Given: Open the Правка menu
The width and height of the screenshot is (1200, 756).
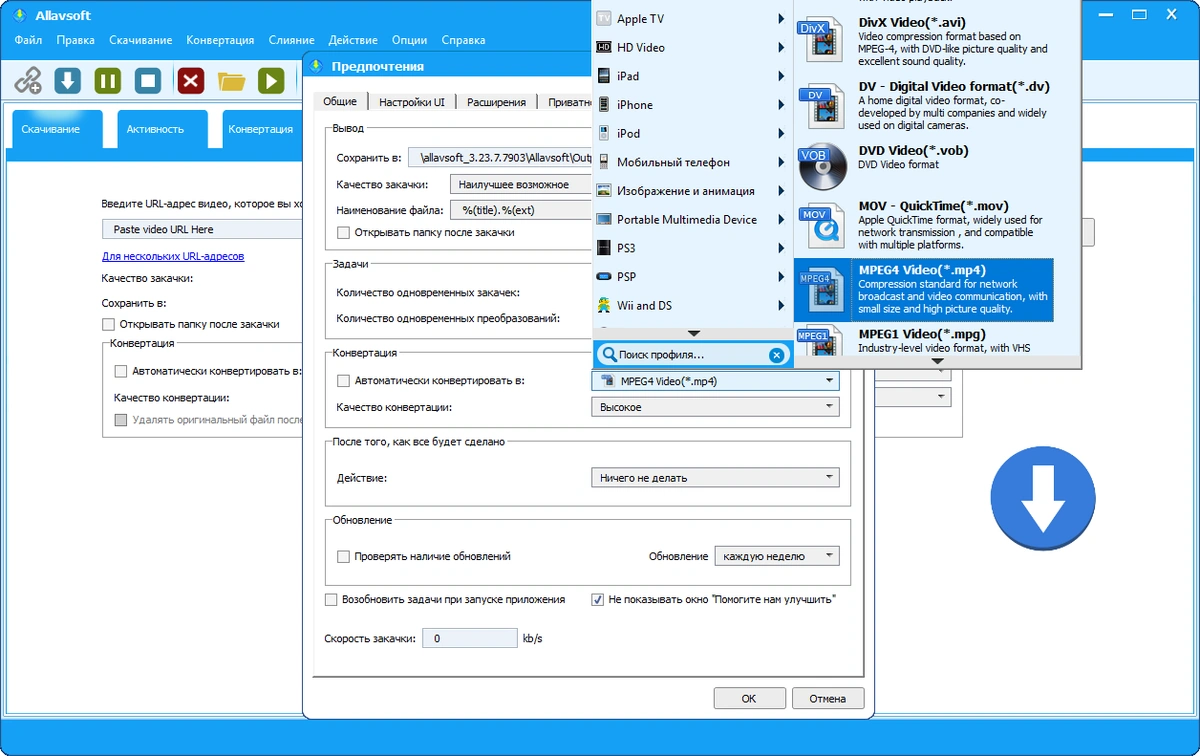Looking at the screenshot, I should pos(76,40).
